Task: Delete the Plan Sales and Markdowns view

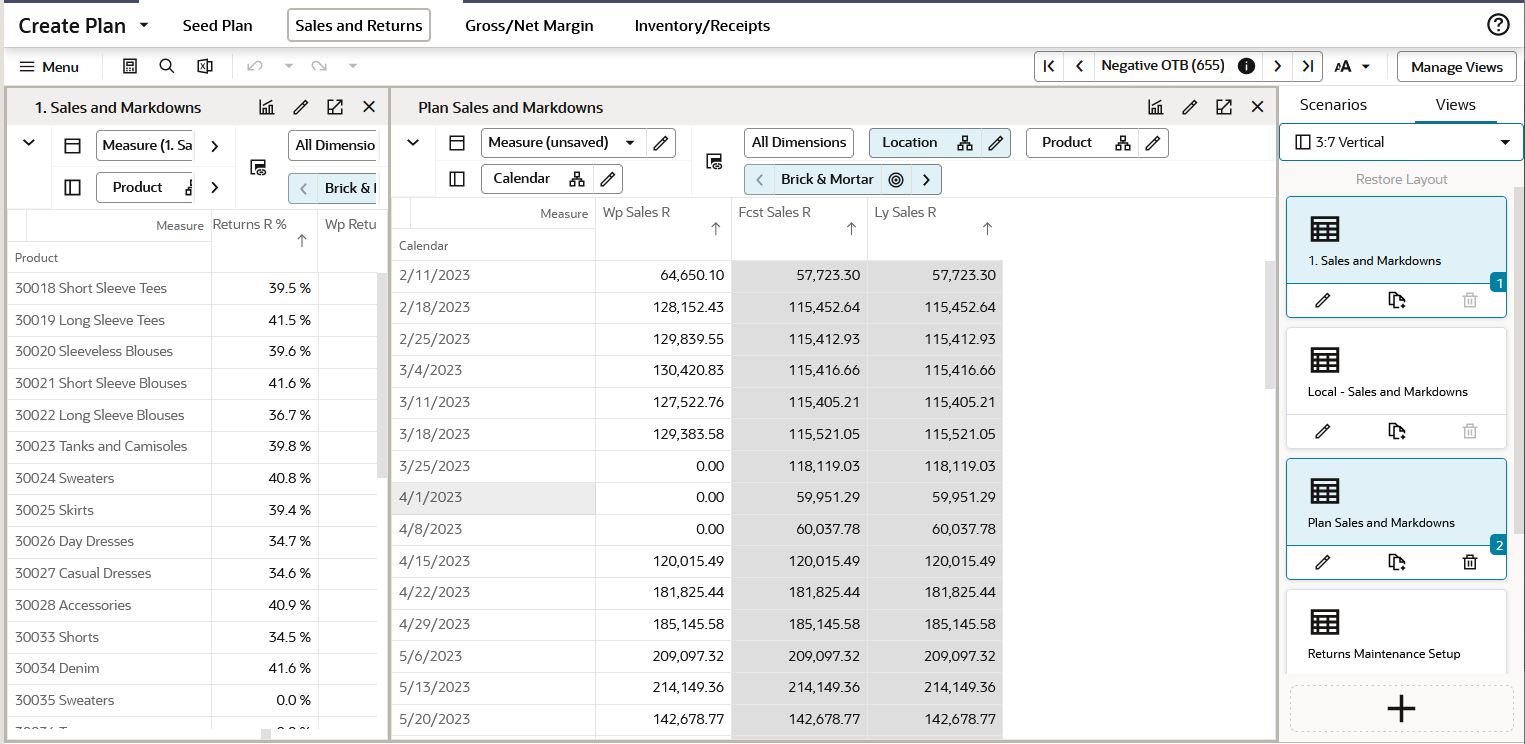Action: pos(1470,562)
